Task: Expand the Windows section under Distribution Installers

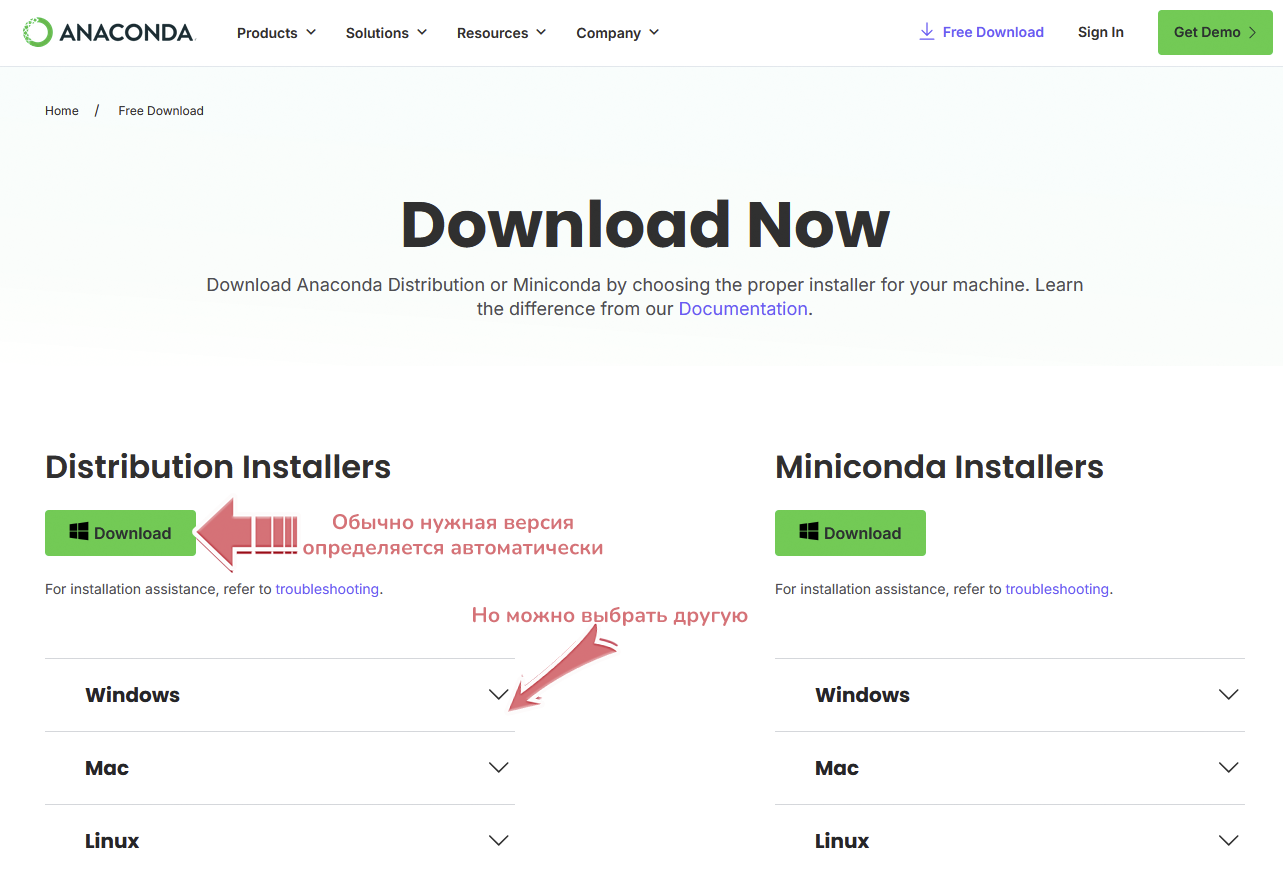Action: point(132,695)
